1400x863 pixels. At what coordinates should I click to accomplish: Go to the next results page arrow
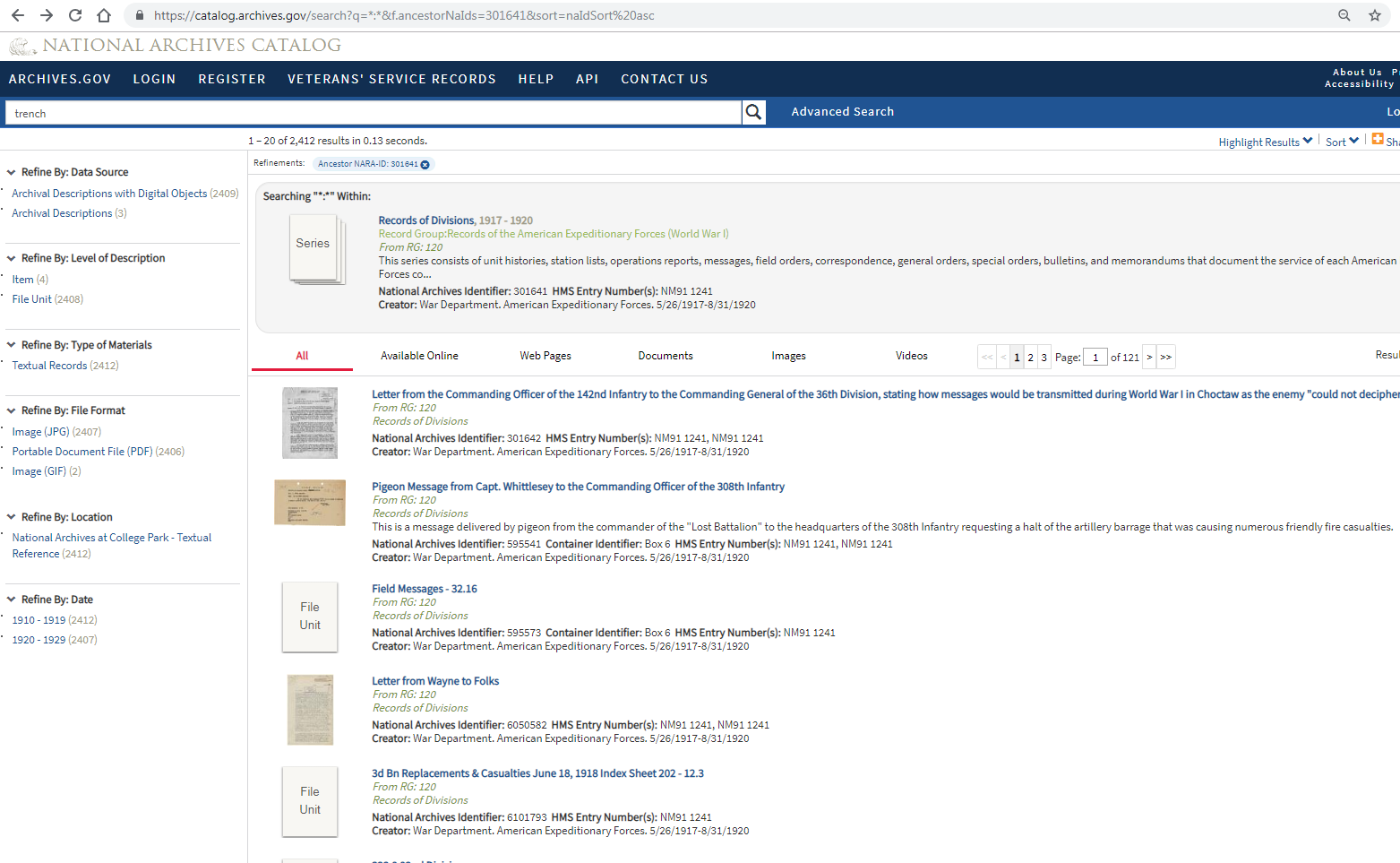[x=1149, y=357]
